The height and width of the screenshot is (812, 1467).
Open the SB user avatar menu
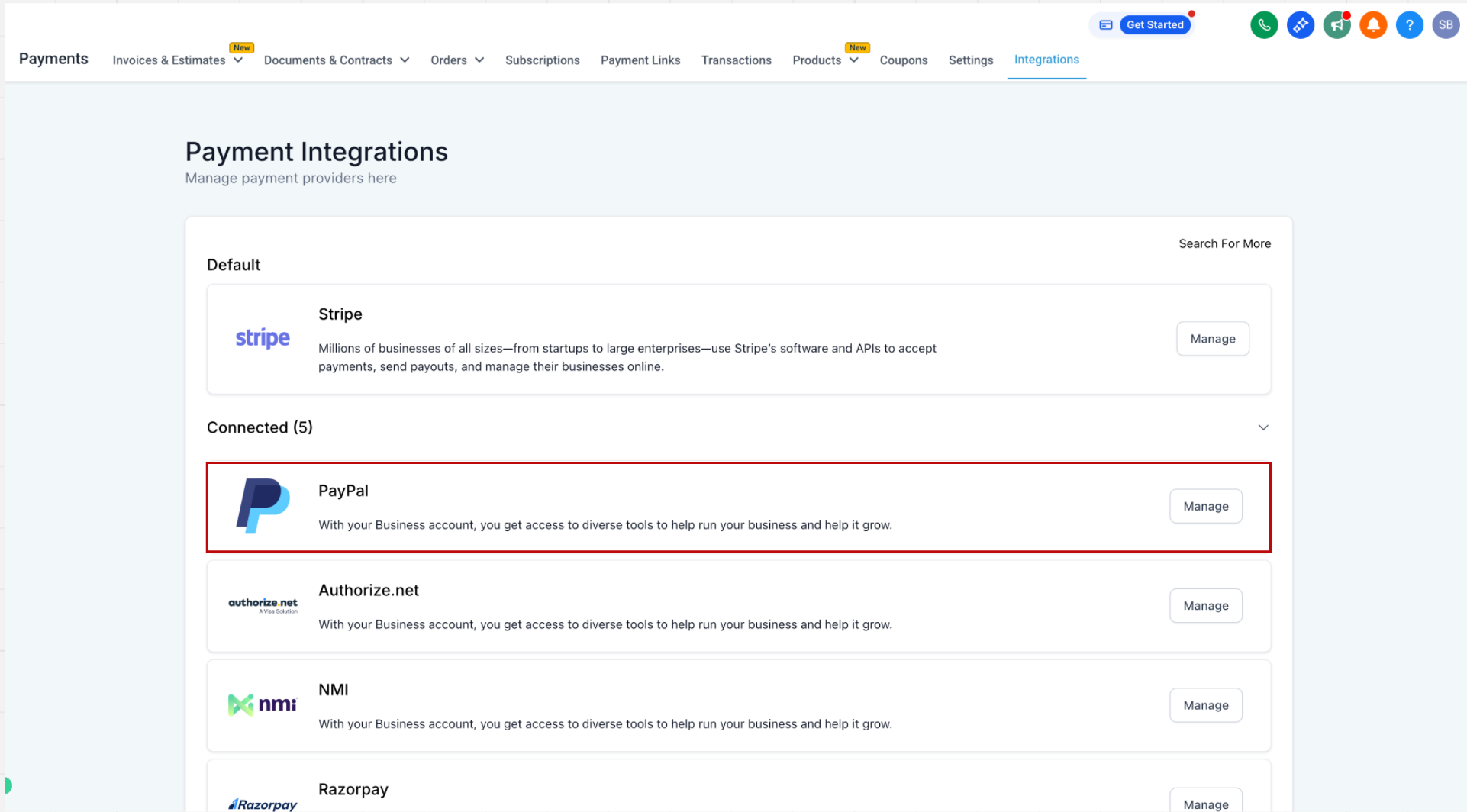coord(1446,25)
